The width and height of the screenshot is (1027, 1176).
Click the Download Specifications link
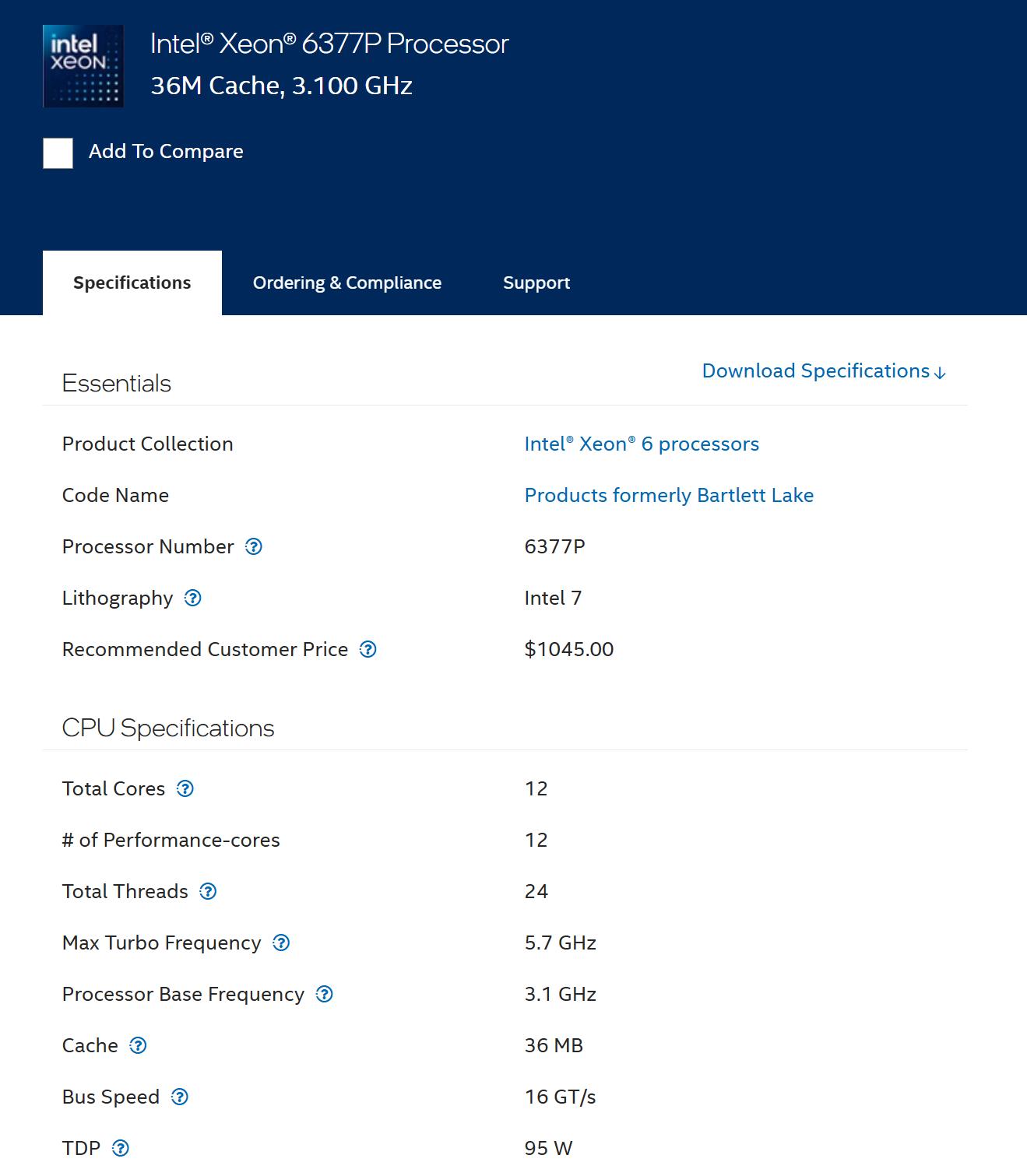[x=824, y=370]
